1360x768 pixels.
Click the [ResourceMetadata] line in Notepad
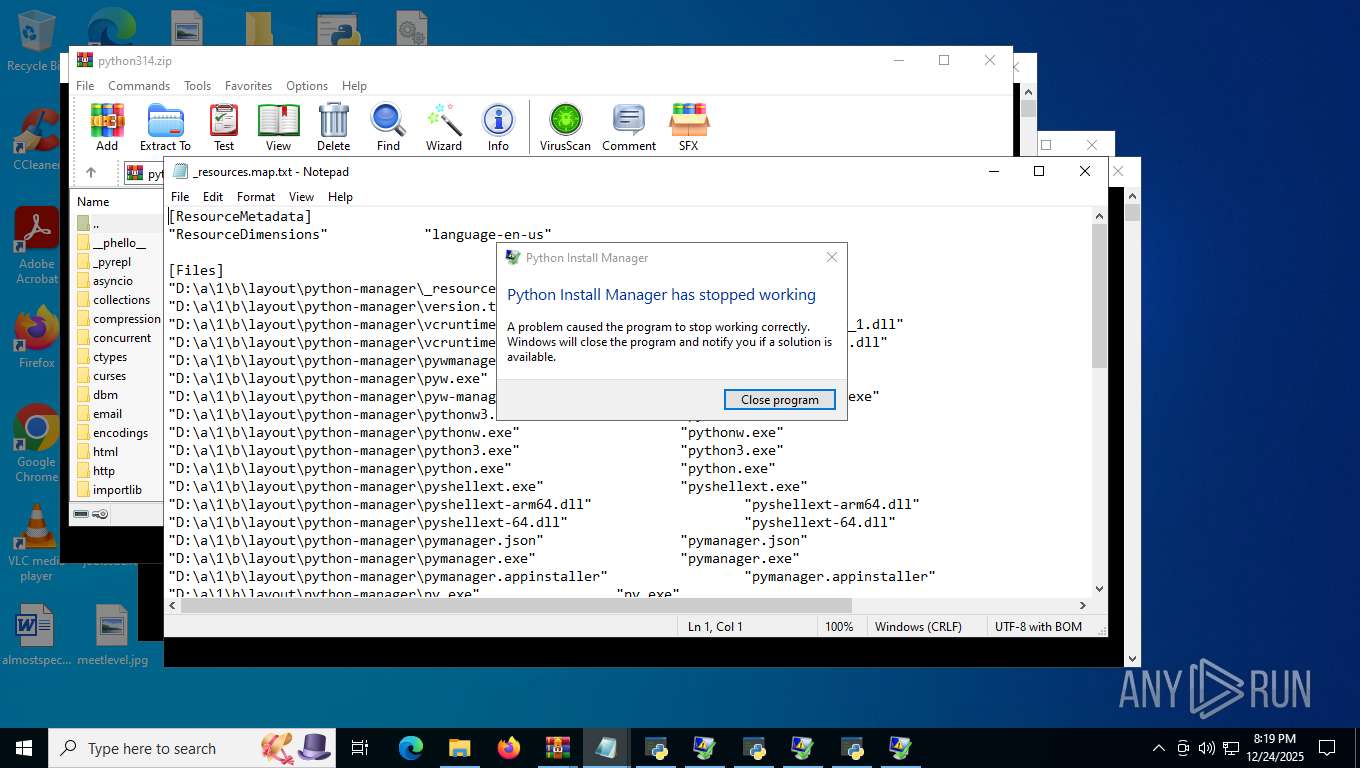[x=240, y=216]
